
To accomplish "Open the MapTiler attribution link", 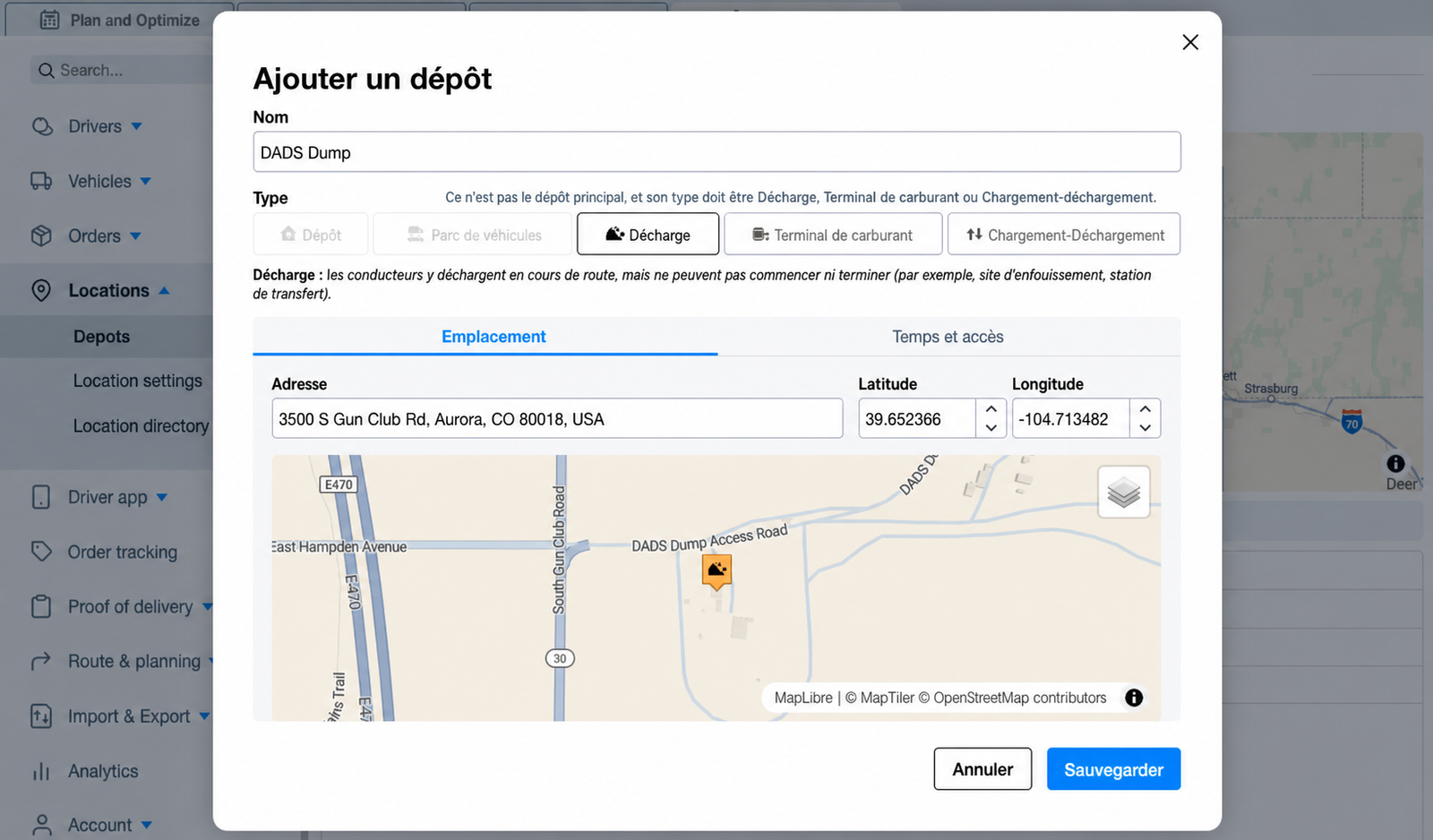I will click(x=880, y=698).
